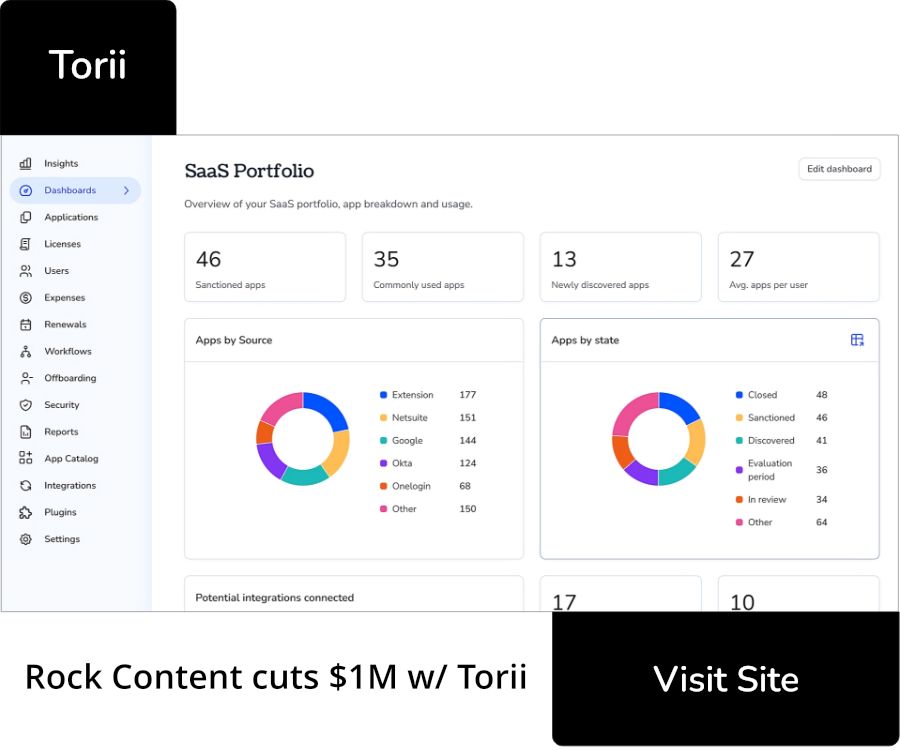Image resolution: width=900 pixels, height=750 pixels.
Task: Click the purple Okta legend swatch
Action: click(x=383, y=464)
